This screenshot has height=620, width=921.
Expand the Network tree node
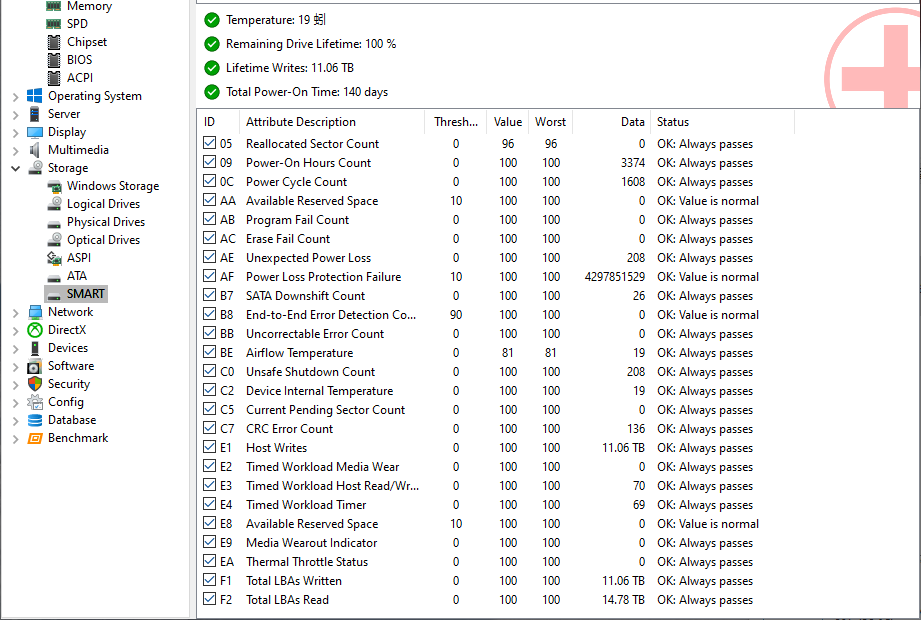point(15,313)
